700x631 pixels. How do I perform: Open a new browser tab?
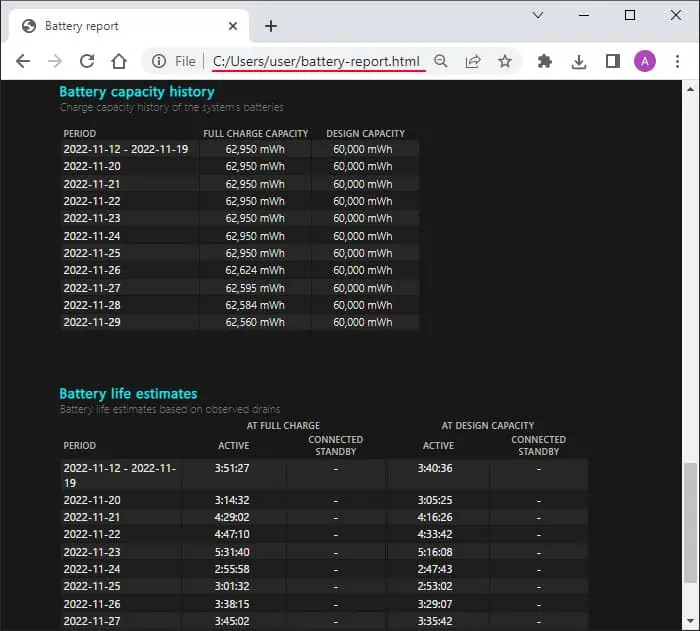(271, 26)
